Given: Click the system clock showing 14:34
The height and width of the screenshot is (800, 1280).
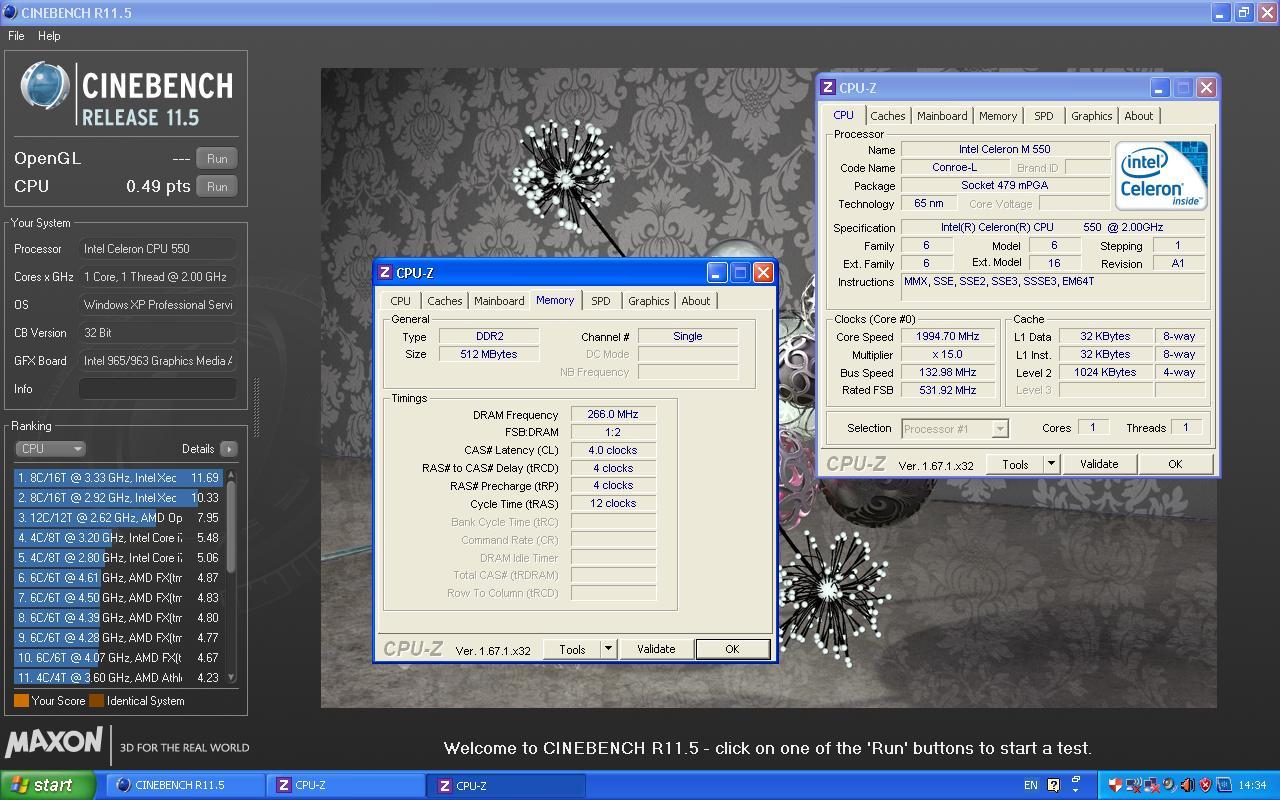Looking at the screenshot, I should tap(1252, 785).
